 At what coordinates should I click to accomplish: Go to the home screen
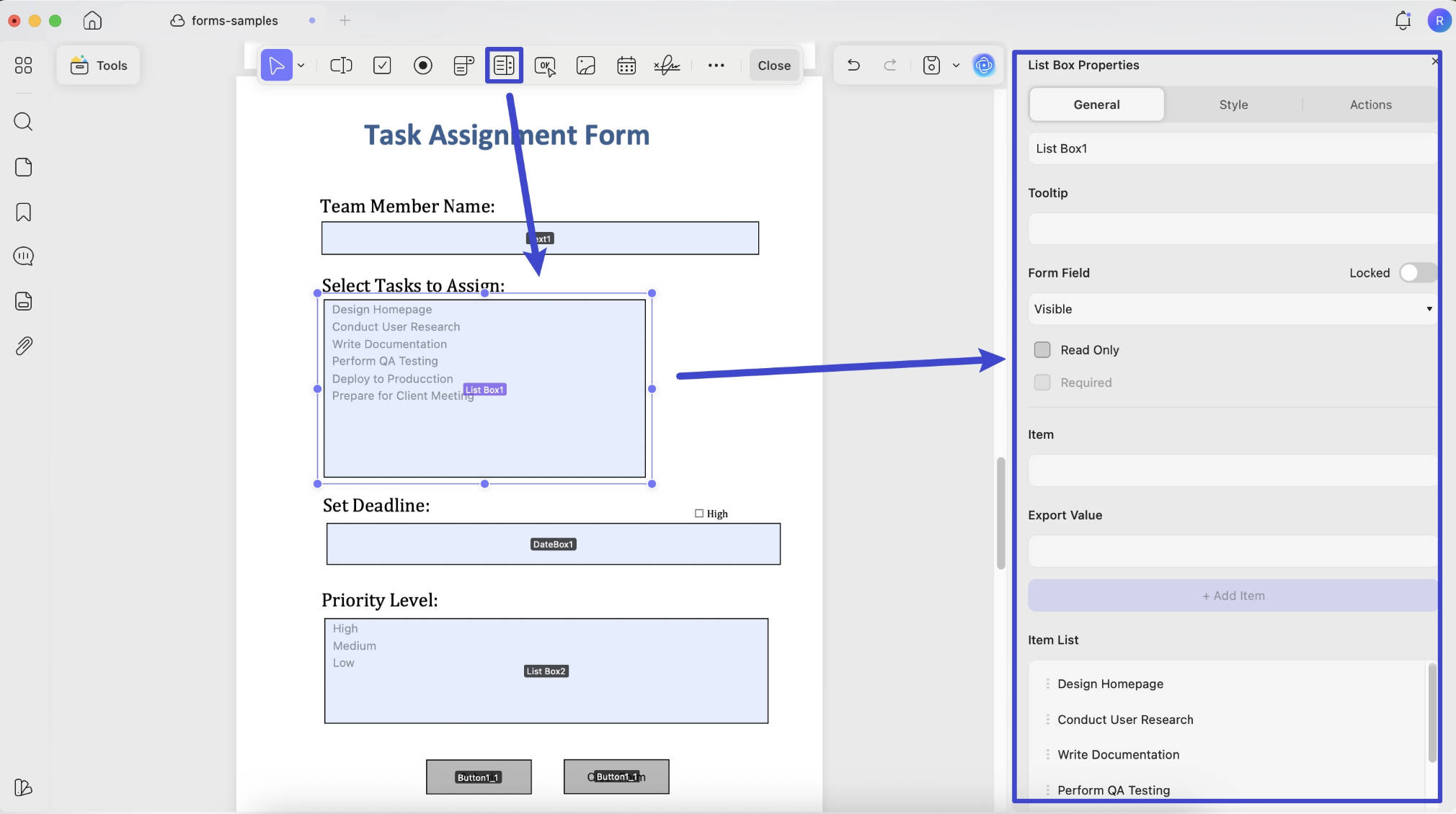92,20
